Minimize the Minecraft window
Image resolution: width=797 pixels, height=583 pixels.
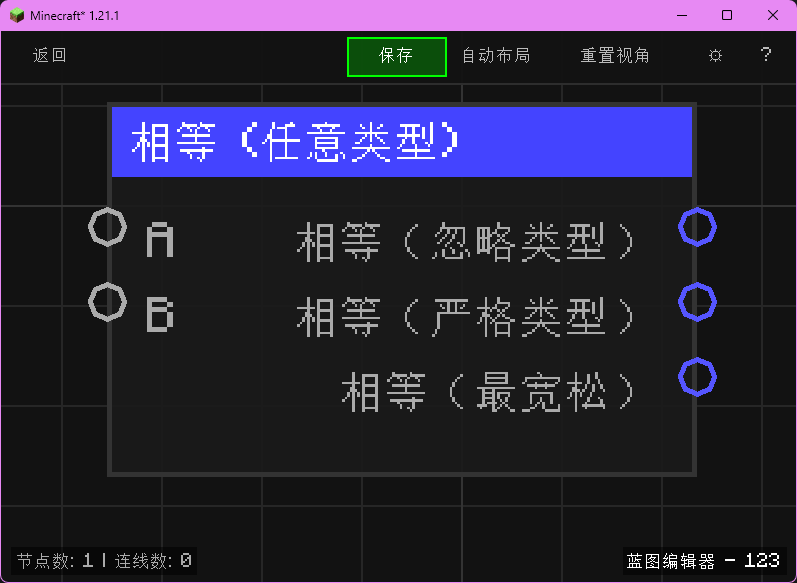click(682, 15)
